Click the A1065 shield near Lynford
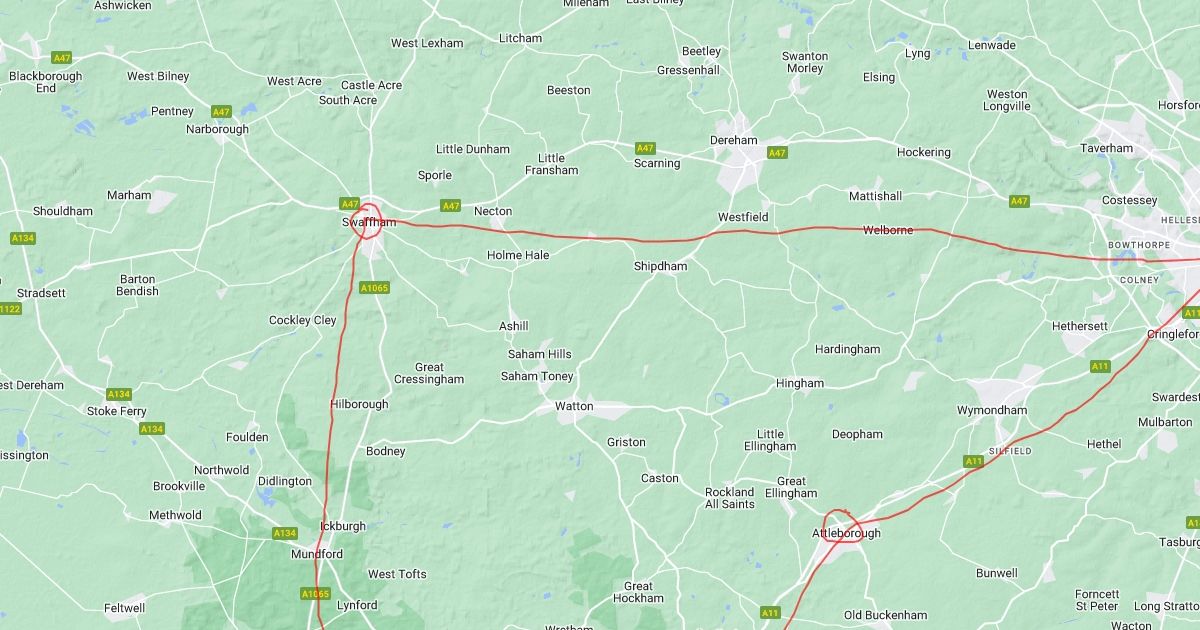 coord(315,594)
